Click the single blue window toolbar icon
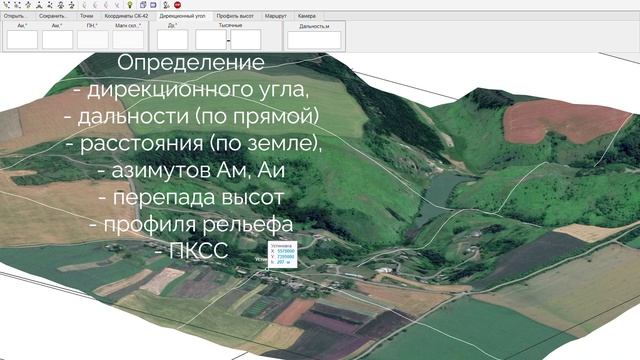The image size is (640, 360). [153, 5]
